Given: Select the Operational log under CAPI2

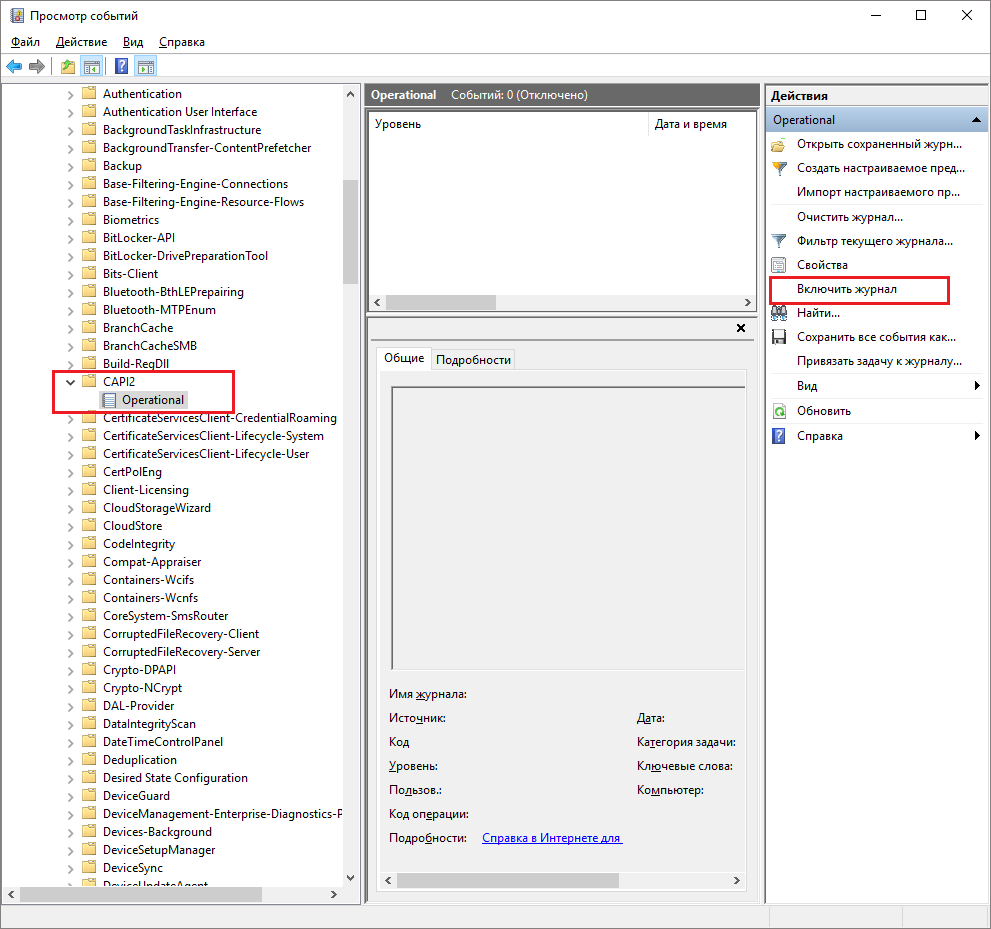Looking at the screenshot, I should click(153, 400).
